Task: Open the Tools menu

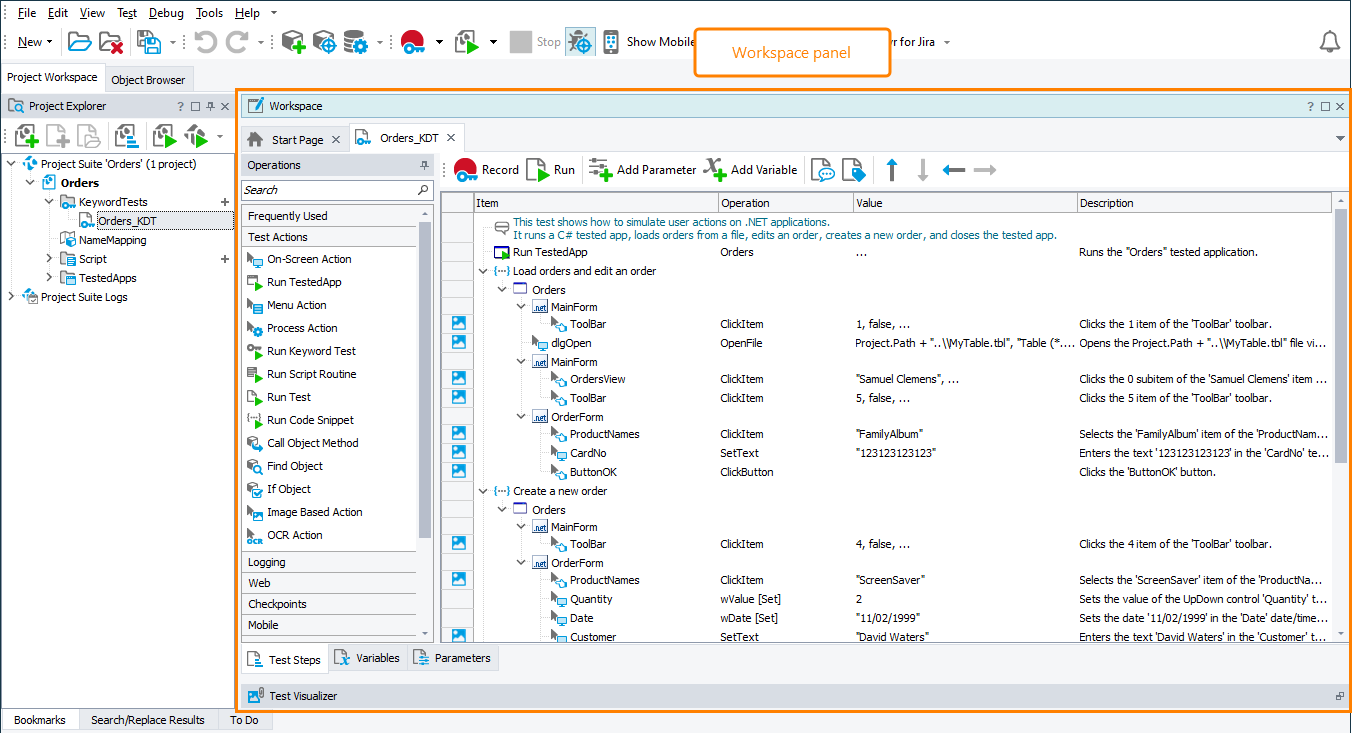Action: pyautogui.click(x=209, y=13)
